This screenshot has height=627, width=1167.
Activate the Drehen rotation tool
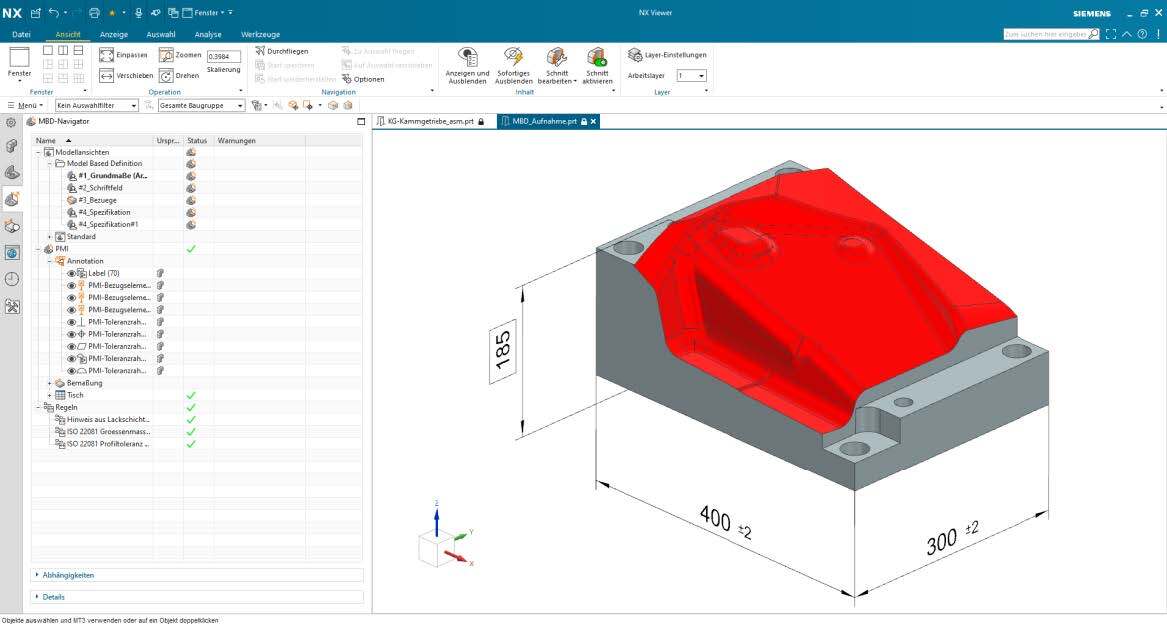(x=182, y=75)
